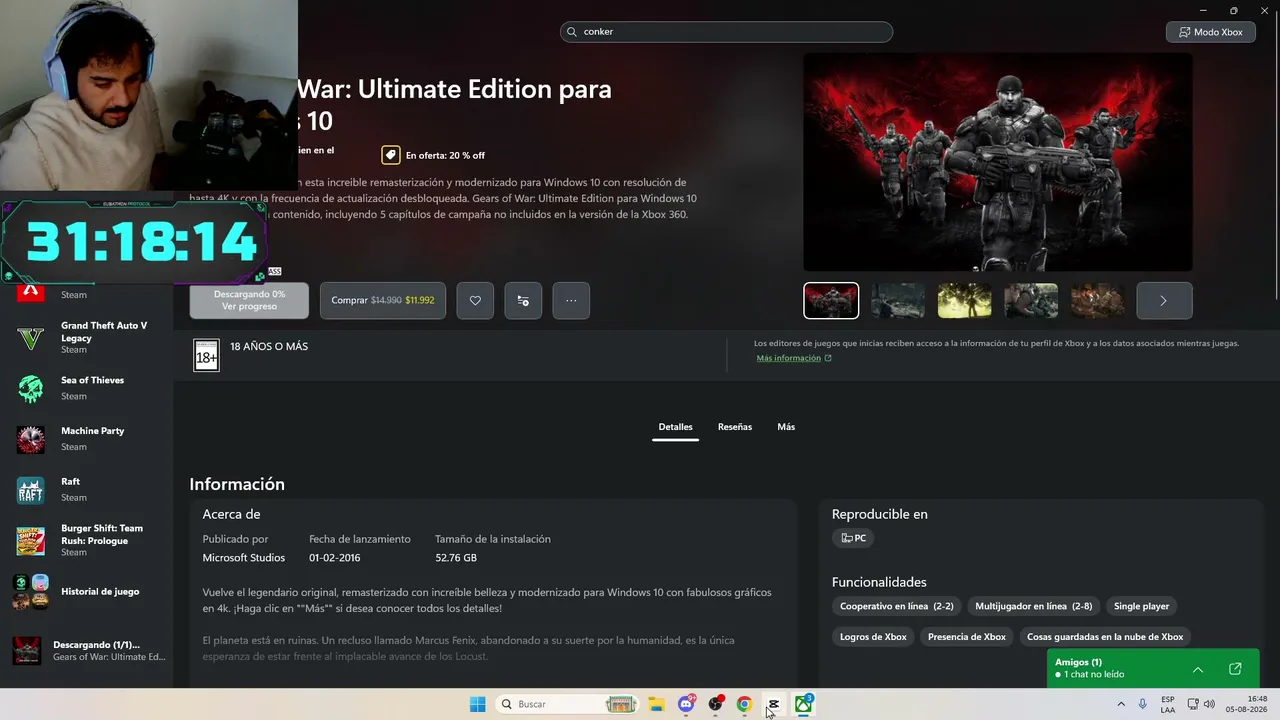Click the 52.76 GB install size value
This screenshot has height=720, width=1280.
tap(456, 558)
